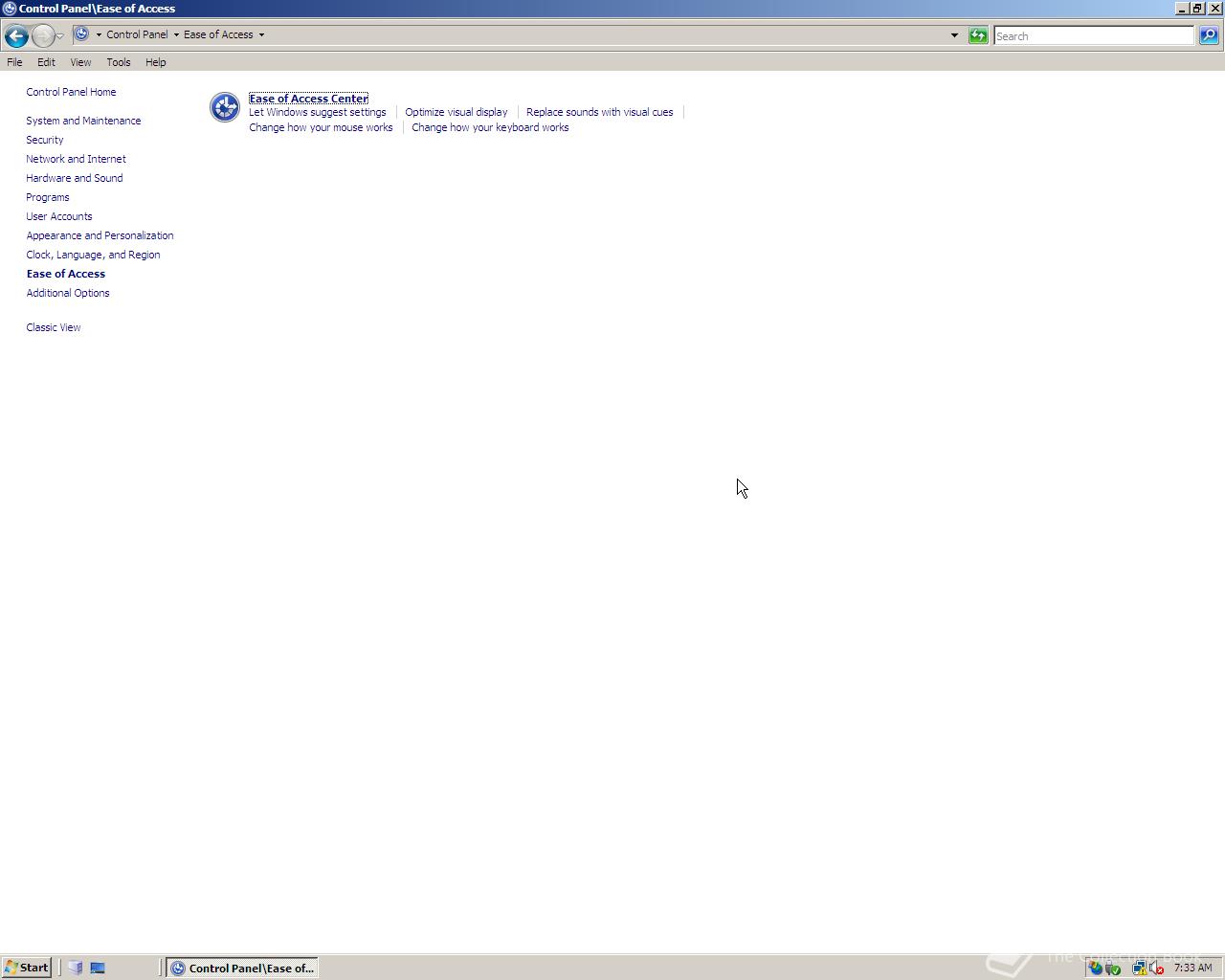Click the address bar Ease of Access icon
Screen dimensions: 1225x980
coord(82,34)
